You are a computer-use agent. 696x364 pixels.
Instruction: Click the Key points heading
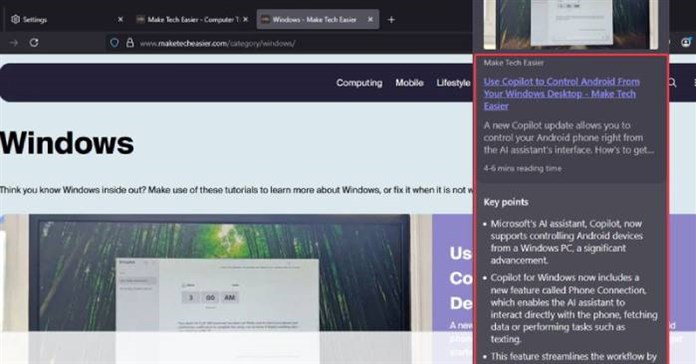tap(506, 202)
